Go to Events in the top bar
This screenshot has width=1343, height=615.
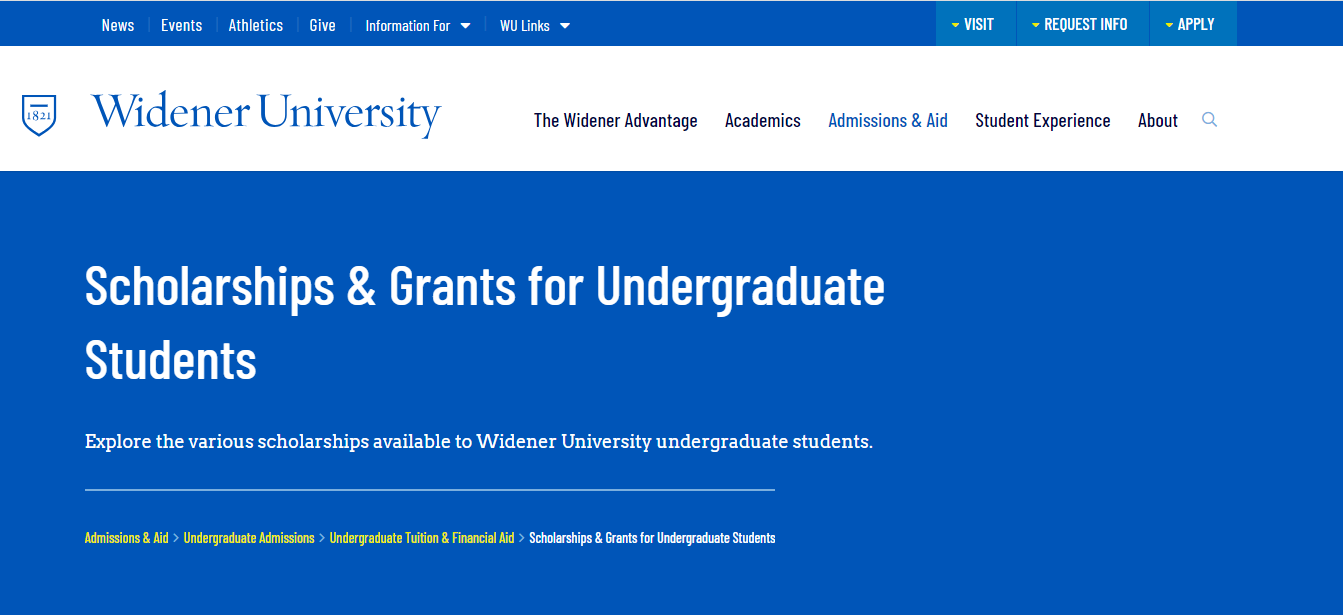coord(181,25)
